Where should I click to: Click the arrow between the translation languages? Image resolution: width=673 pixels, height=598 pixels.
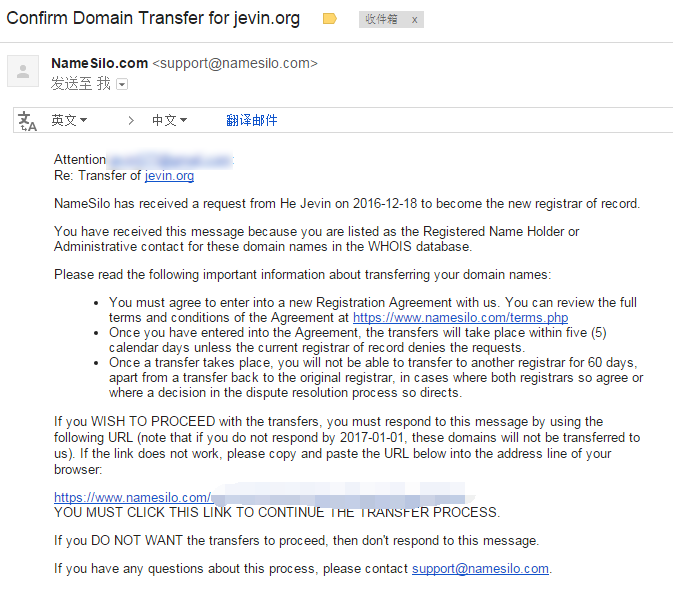(131, 121)
